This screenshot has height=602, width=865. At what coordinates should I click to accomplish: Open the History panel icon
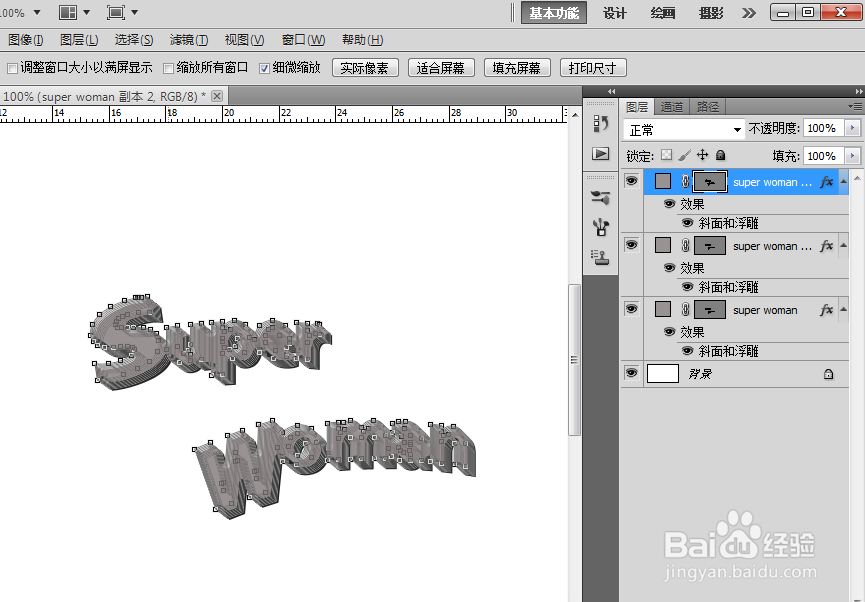coord(601,124)
